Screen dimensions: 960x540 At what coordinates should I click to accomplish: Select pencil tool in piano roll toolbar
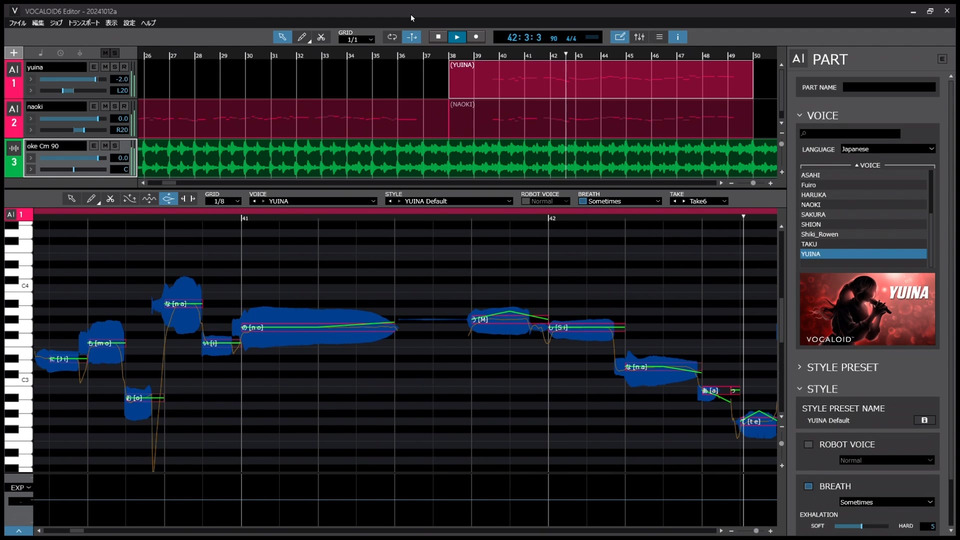(x=91, y=198)
